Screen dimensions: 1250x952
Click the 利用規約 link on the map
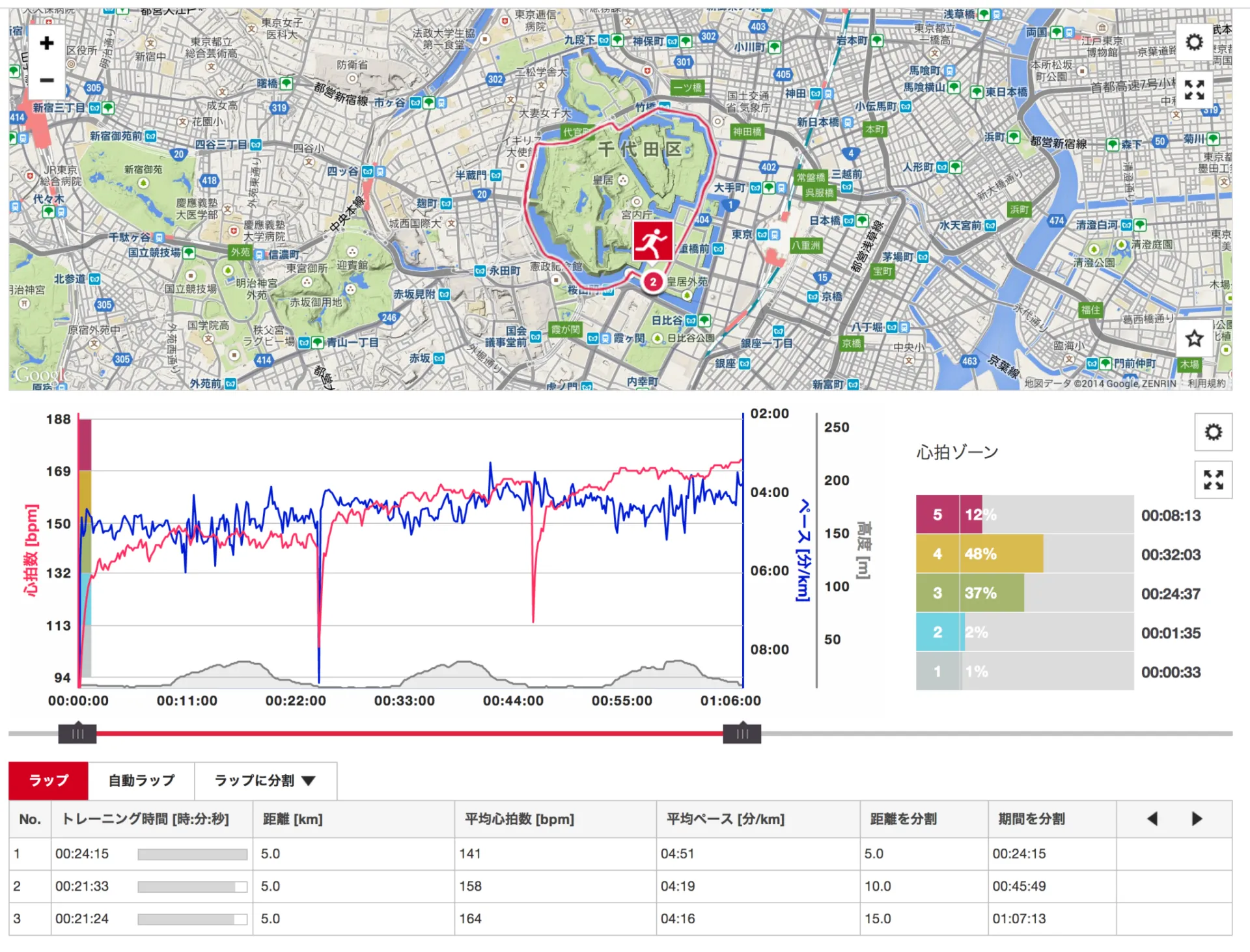[x=1206, y=384]
